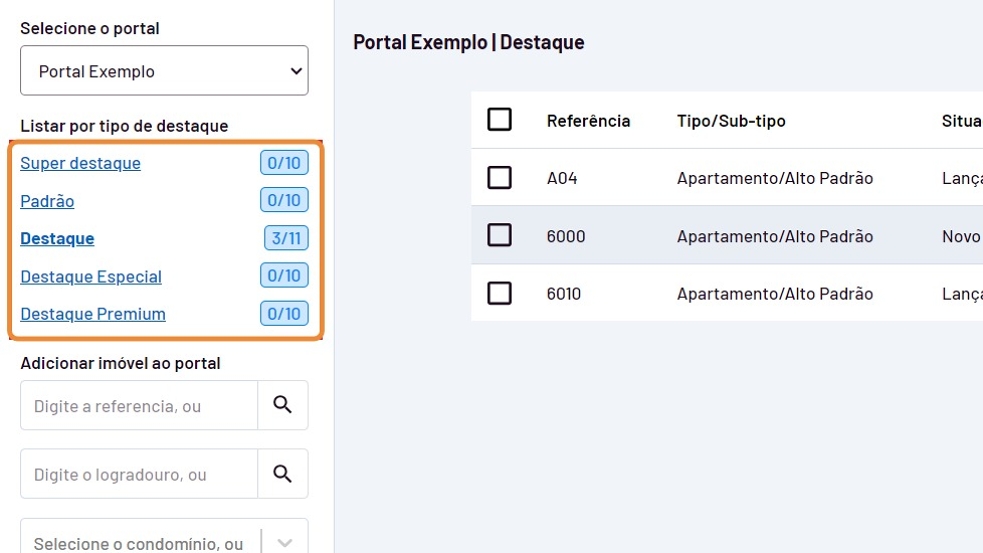This screenshot has height=553, width=983.
Task: View Destaque Premium listings
Action: [x=93, y=314]
